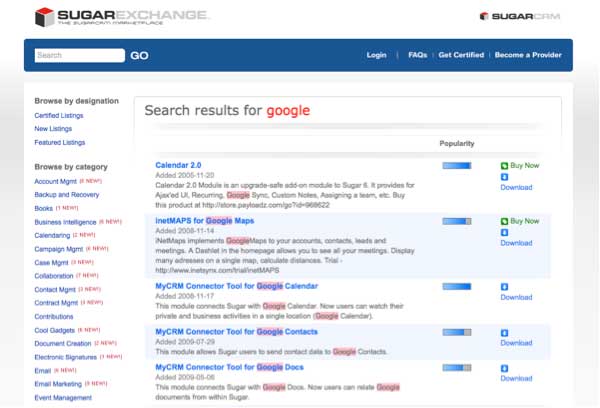Open Contributions category

click(54, 317)
